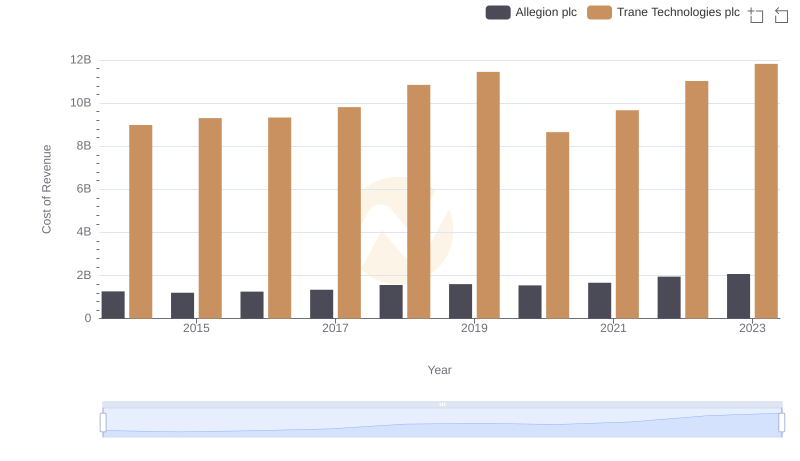Click the y-axis label 2B
800x461 pixels.
(x=84, y=275)
